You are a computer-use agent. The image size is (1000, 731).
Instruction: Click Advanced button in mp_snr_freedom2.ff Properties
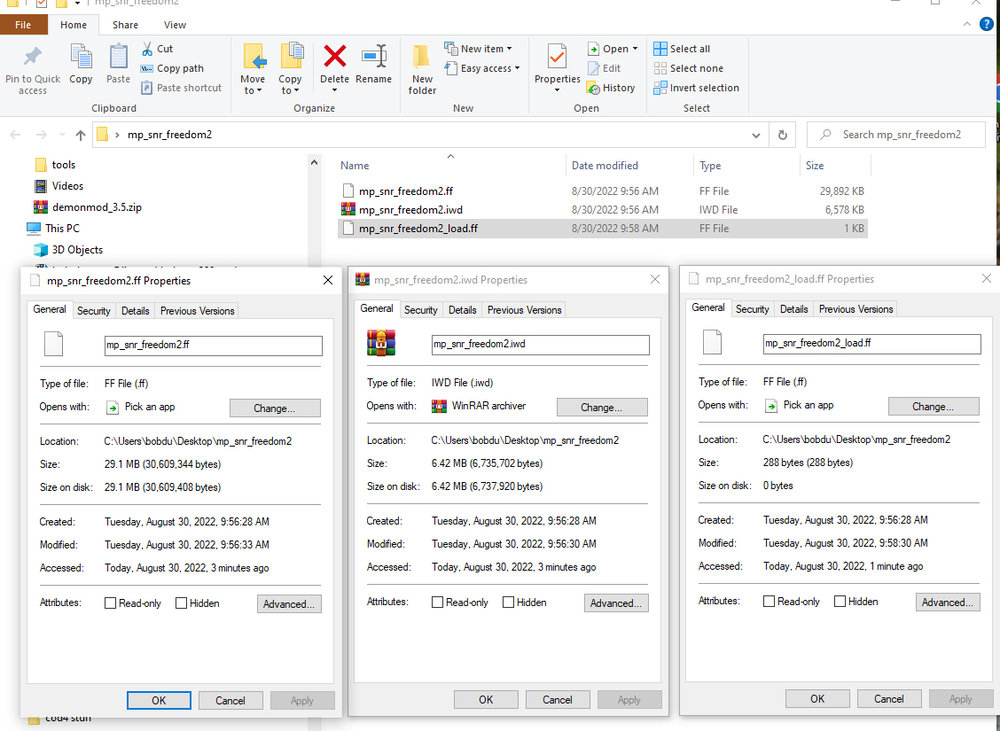[x=289, y=604]
